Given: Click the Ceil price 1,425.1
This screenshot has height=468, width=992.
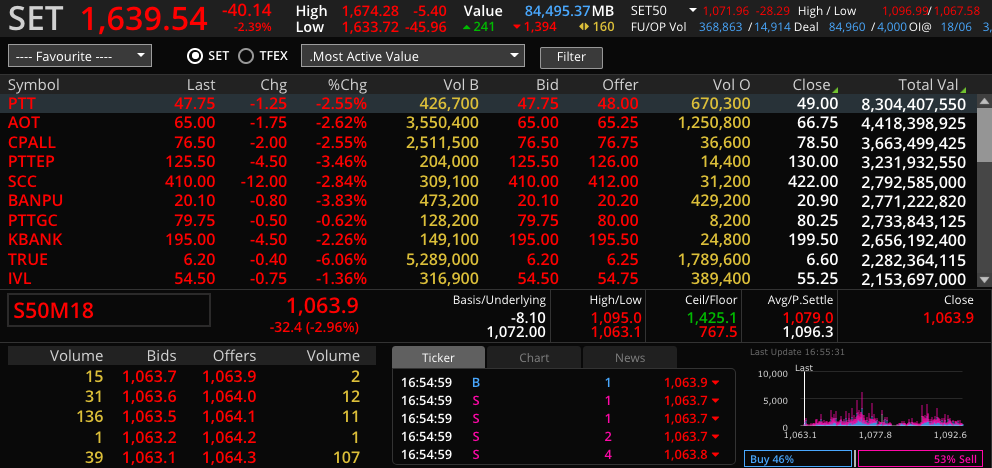Looking at the screenshot, I should [x=712, y=318].
